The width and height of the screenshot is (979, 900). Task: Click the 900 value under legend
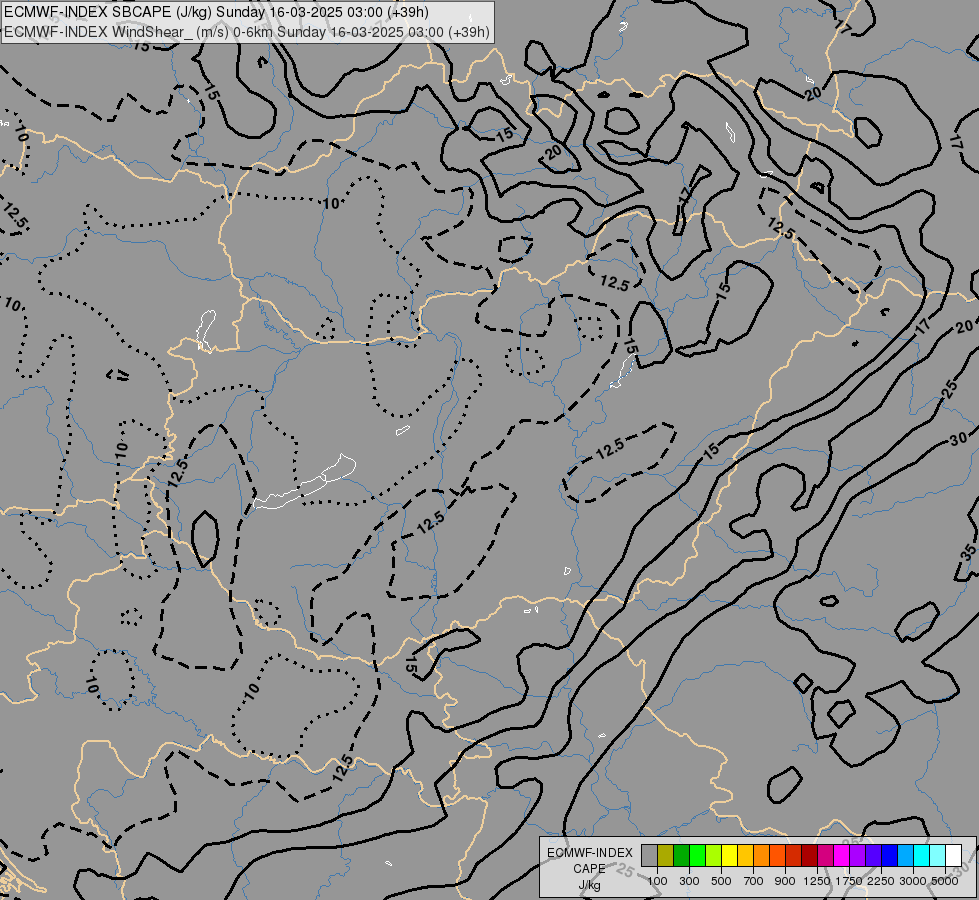[785, 881]
